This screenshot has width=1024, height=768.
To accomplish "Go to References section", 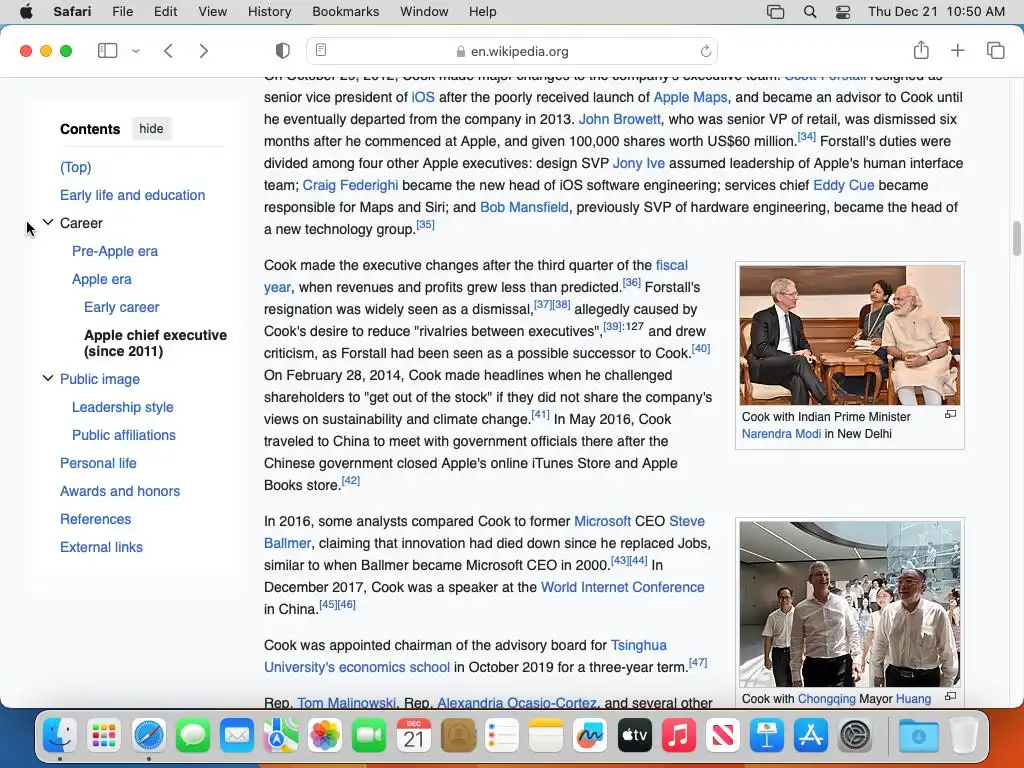I will pyautogui.click(x=95, y=520).
